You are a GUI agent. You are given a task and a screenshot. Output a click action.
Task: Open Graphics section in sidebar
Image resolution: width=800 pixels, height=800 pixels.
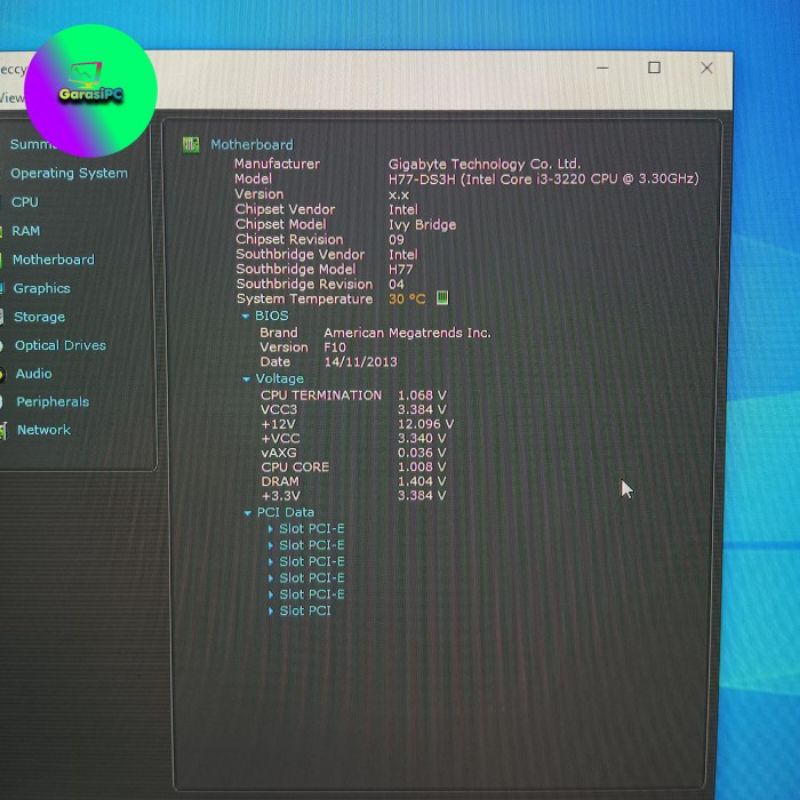(x=41, y=288)
